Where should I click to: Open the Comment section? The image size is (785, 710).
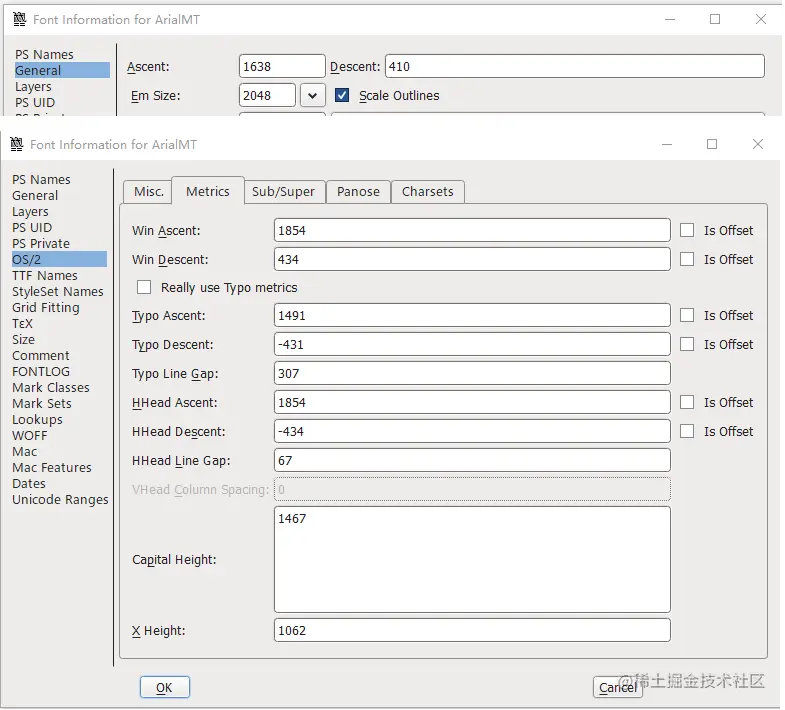[x=41, y=356]
